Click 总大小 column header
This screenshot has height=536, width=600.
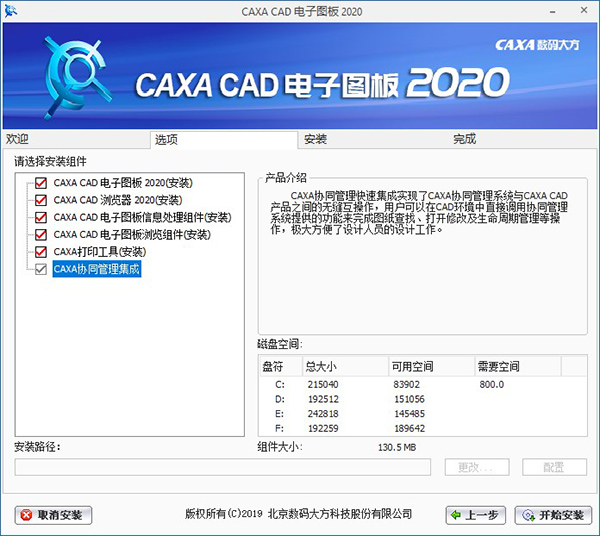coord(346,367)
